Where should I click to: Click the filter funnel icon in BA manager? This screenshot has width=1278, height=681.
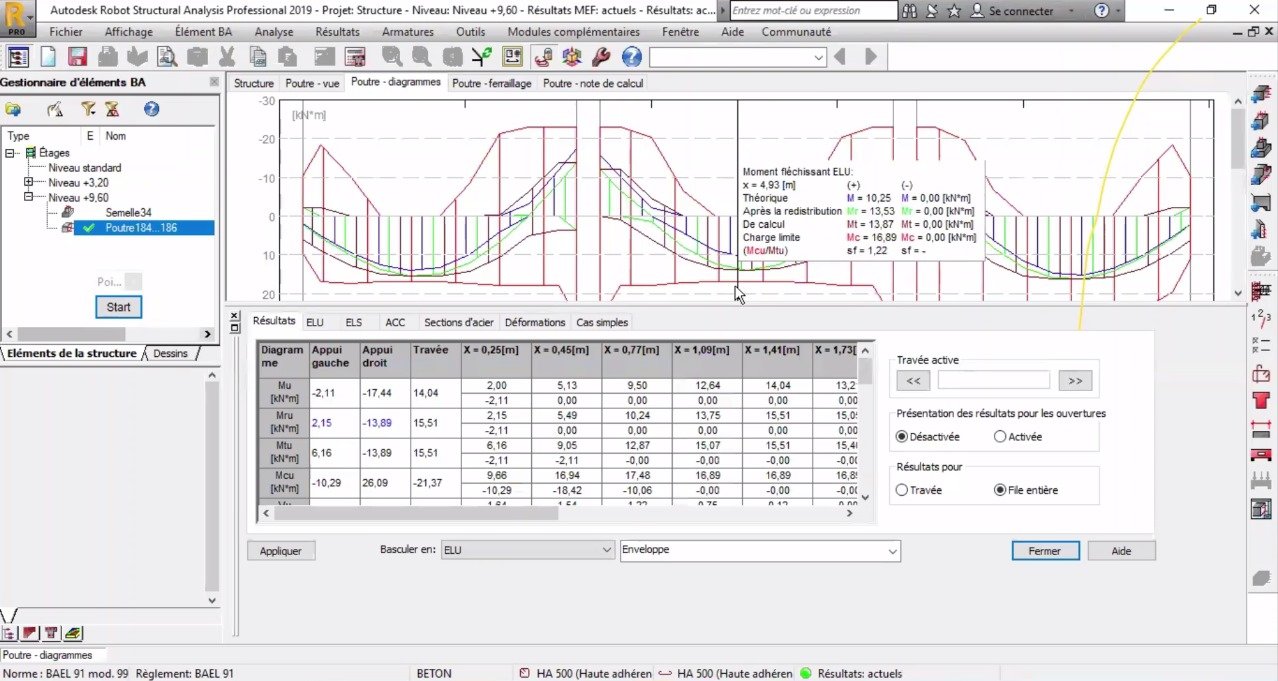click(87, 109)
